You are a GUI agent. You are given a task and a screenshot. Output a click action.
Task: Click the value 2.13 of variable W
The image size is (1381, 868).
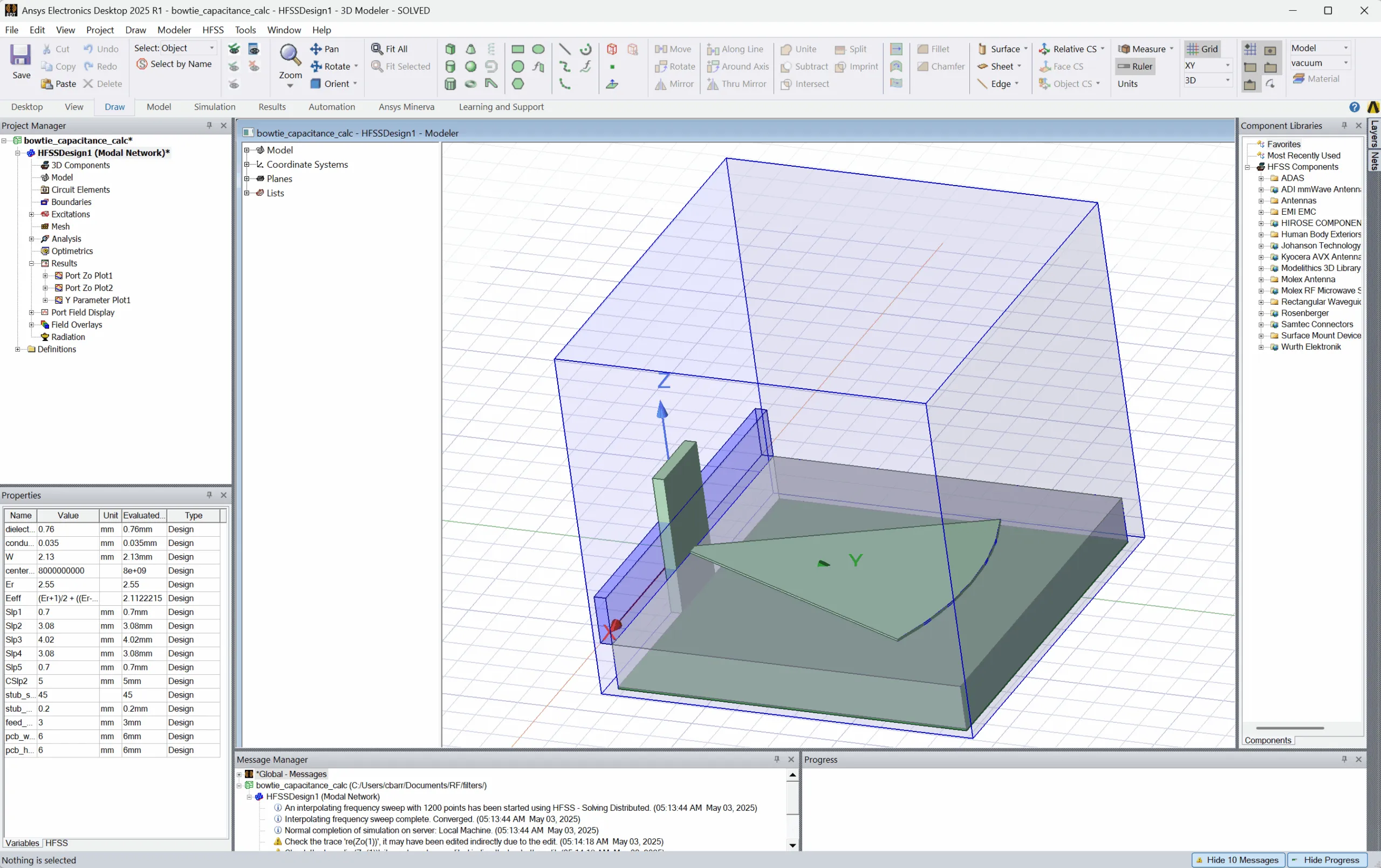[67, 557]
